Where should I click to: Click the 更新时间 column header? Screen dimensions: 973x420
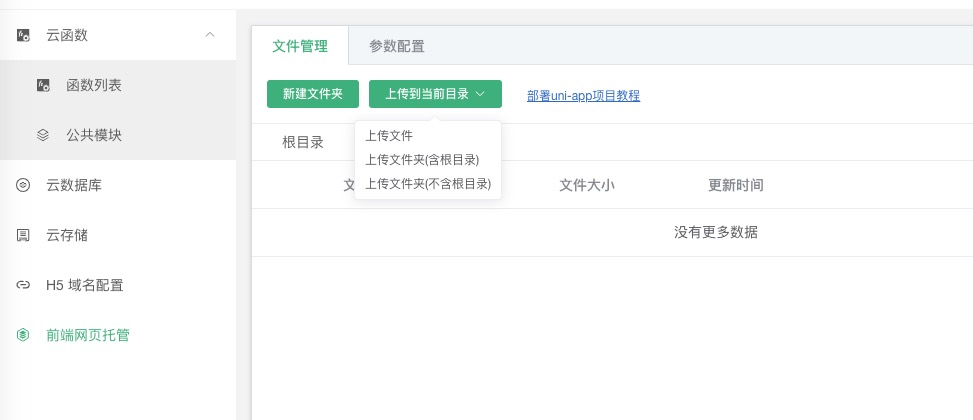736,185
